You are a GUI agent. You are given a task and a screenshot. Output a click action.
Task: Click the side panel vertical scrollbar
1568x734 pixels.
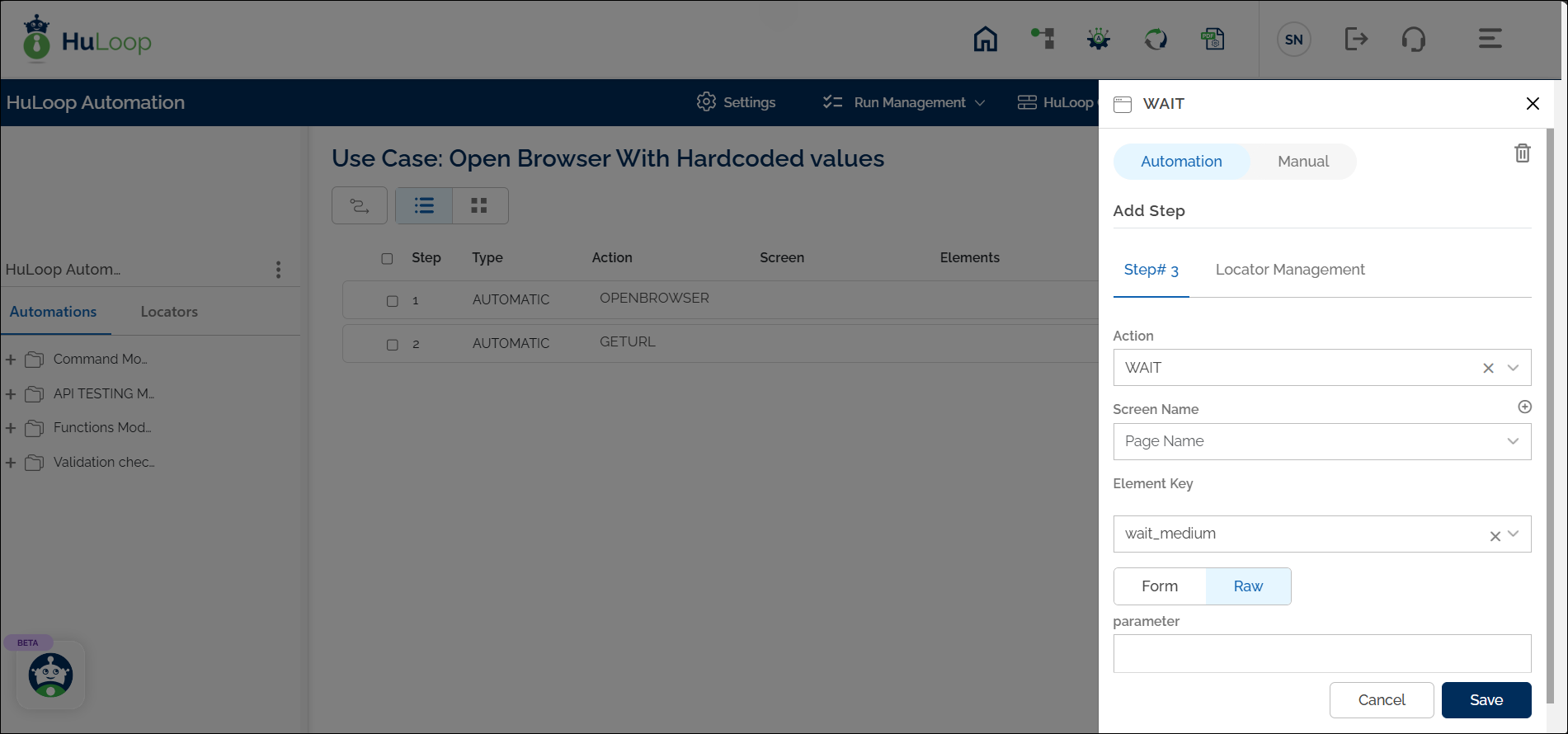[x=1550, y=412]
